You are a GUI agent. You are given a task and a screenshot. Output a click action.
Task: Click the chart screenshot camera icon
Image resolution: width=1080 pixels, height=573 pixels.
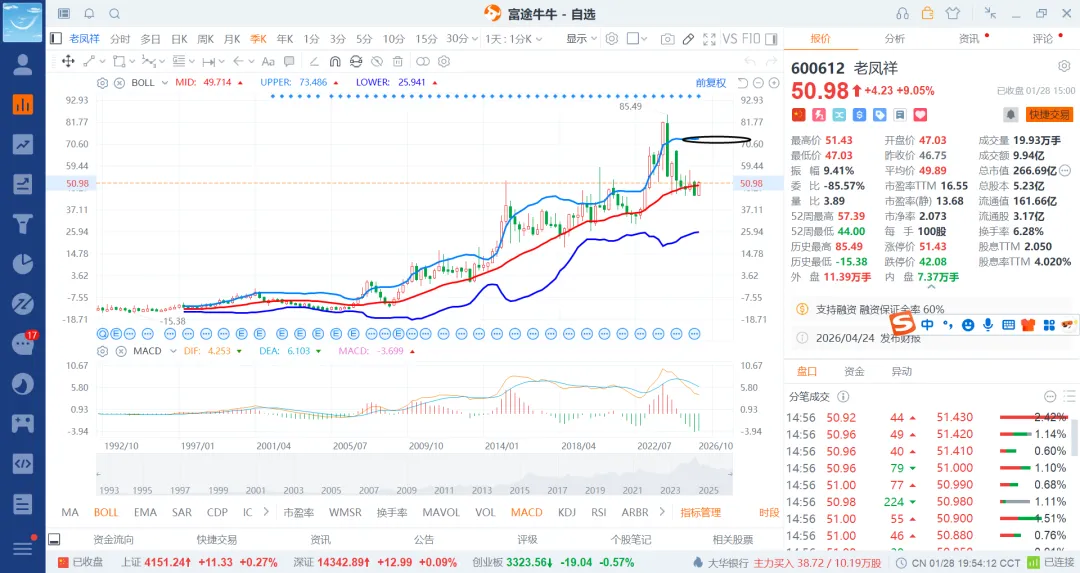point(667,39)
